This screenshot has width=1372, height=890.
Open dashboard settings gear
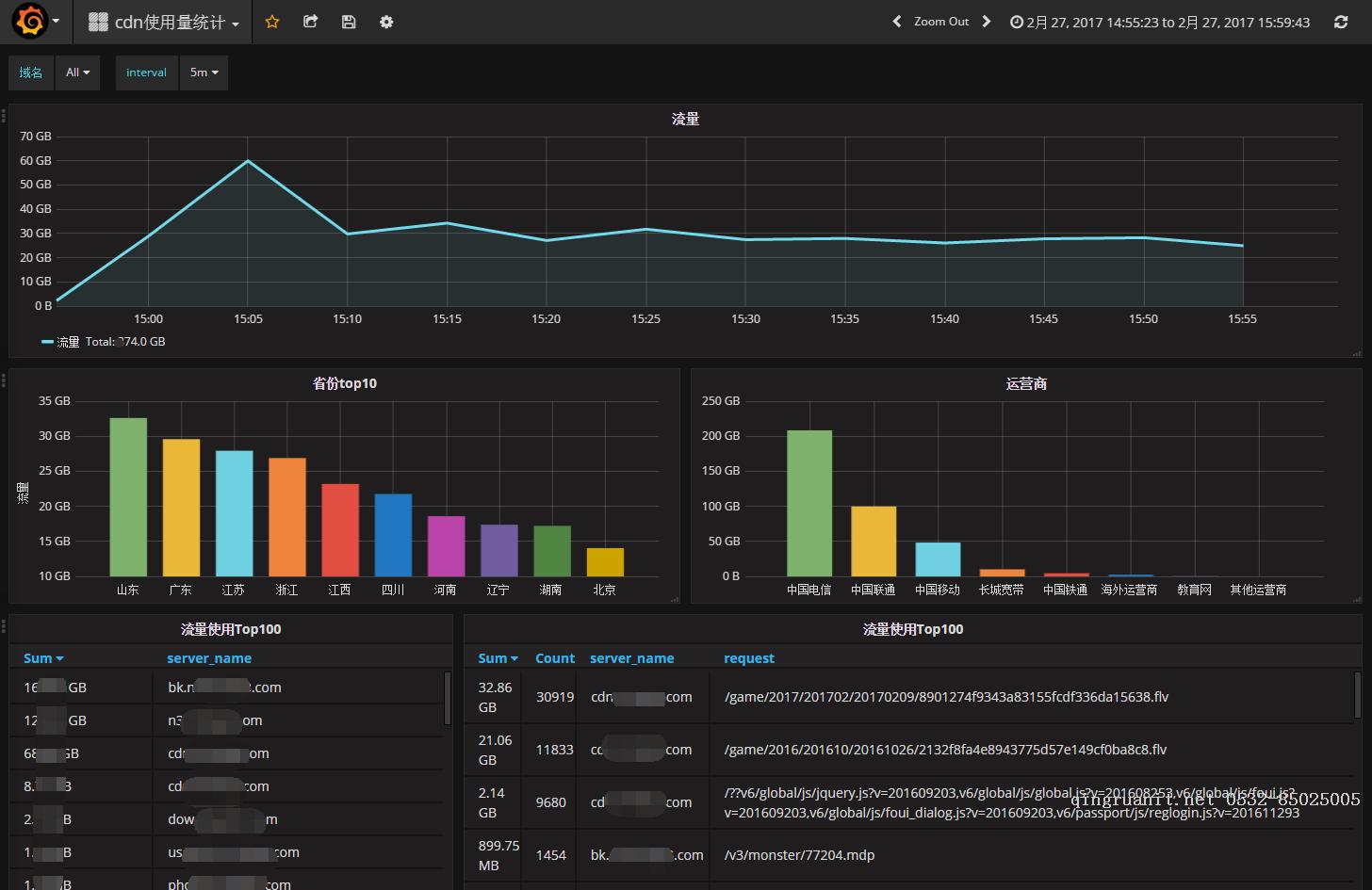pyautogui.click(x=386, y=22)
